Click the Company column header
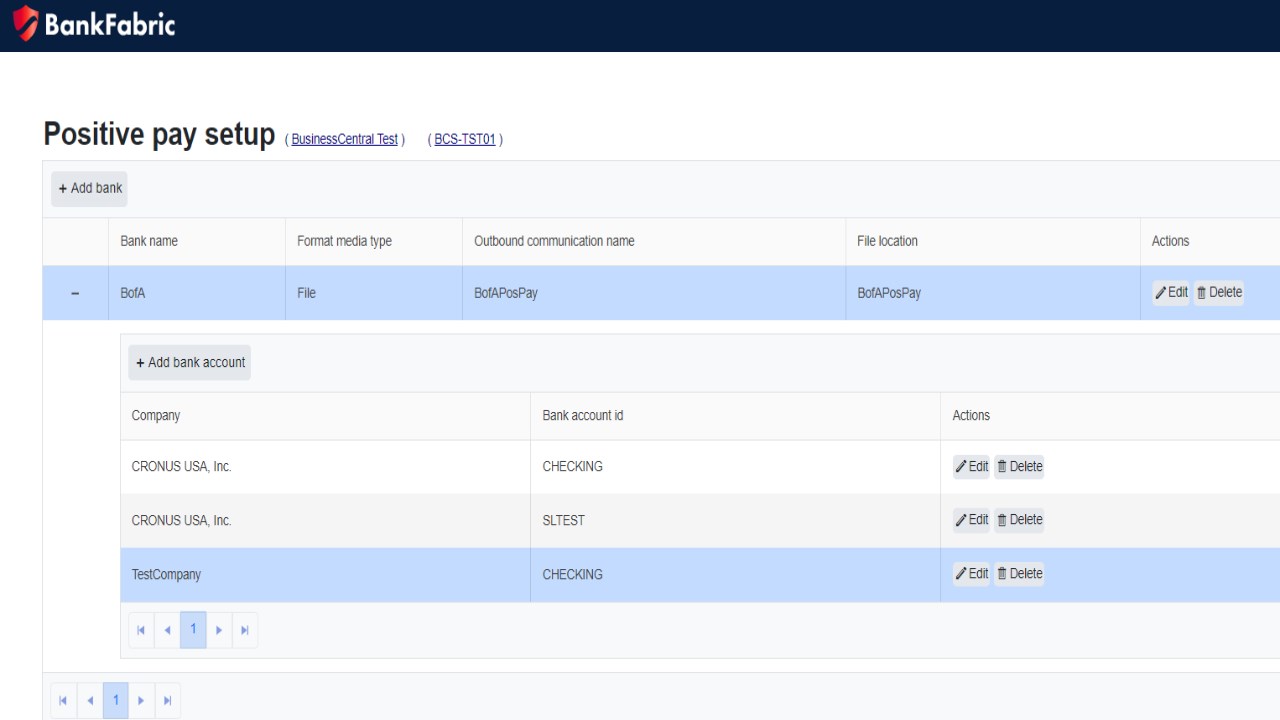 325,415
